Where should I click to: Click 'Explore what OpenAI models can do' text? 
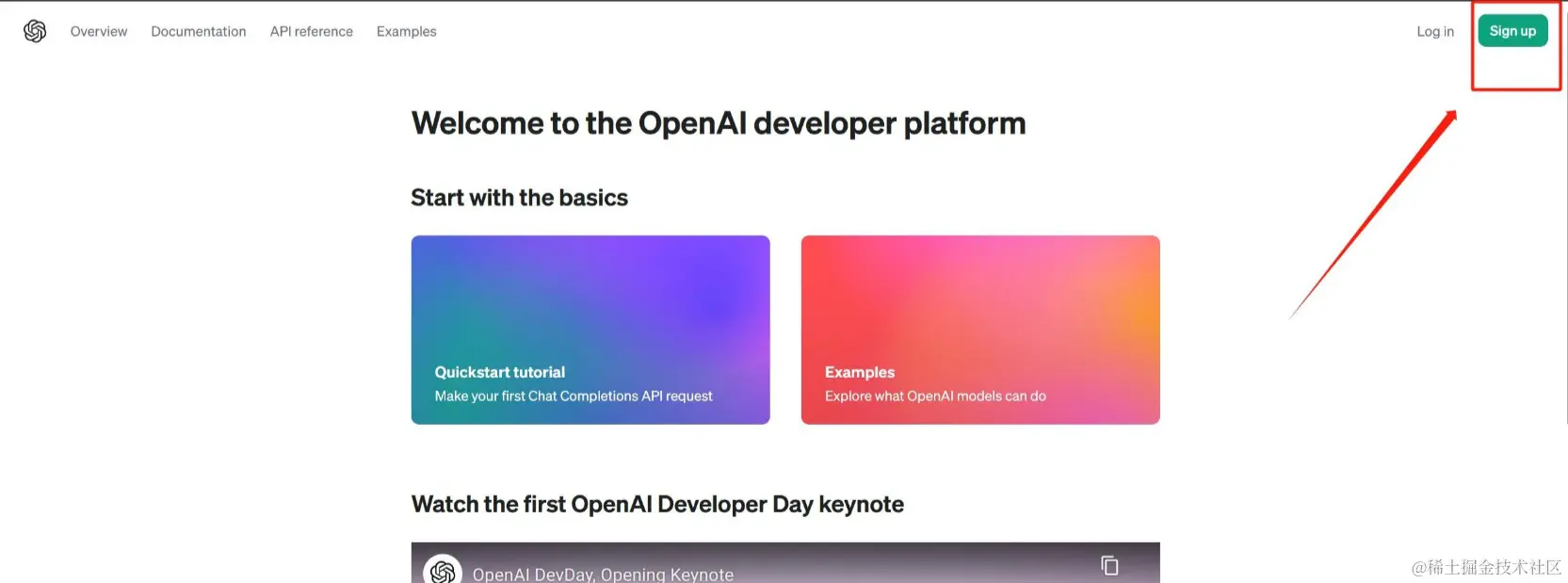pos(935,397)
